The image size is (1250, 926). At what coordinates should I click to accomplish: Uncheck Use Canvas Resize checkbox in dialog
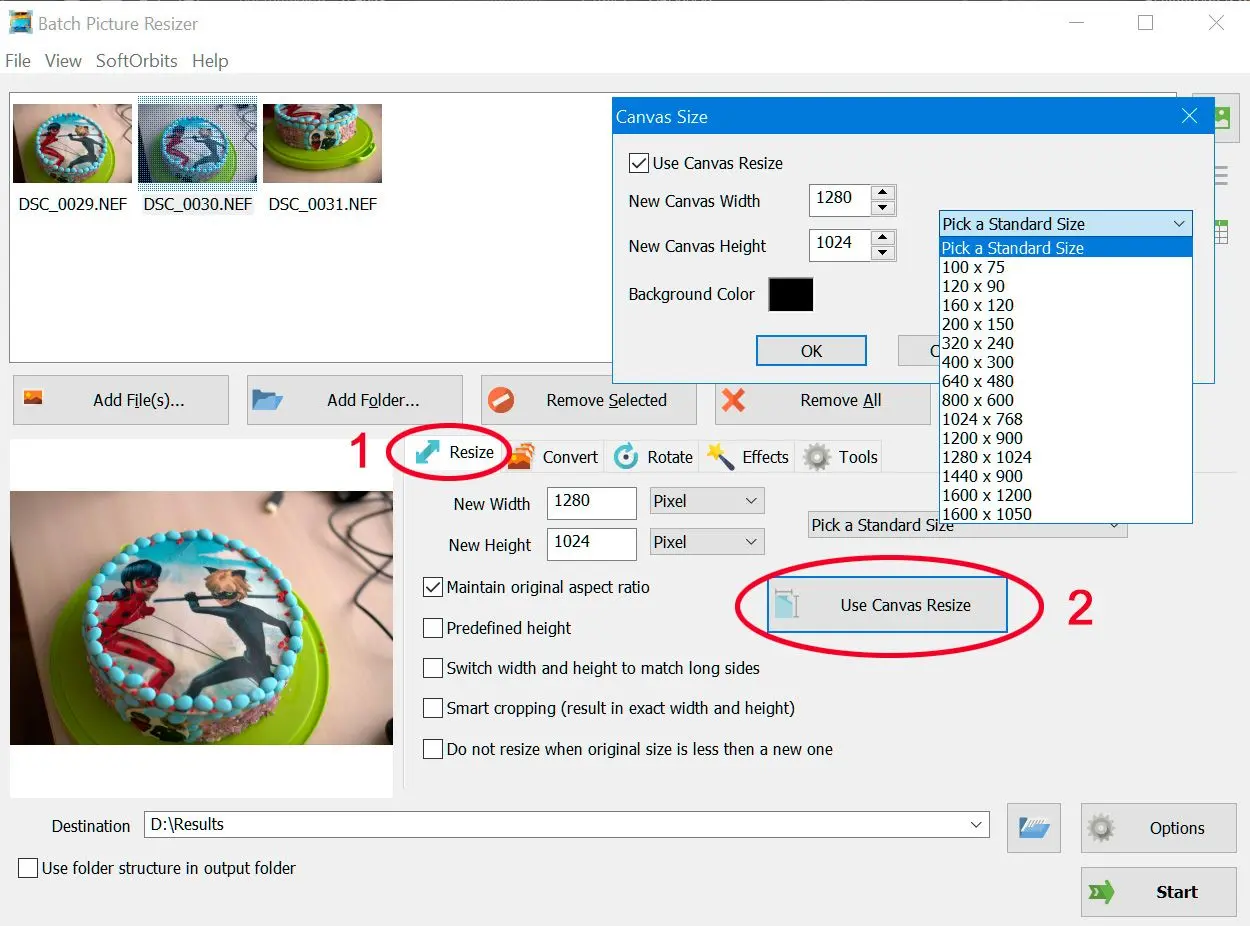tap(639, 163)
